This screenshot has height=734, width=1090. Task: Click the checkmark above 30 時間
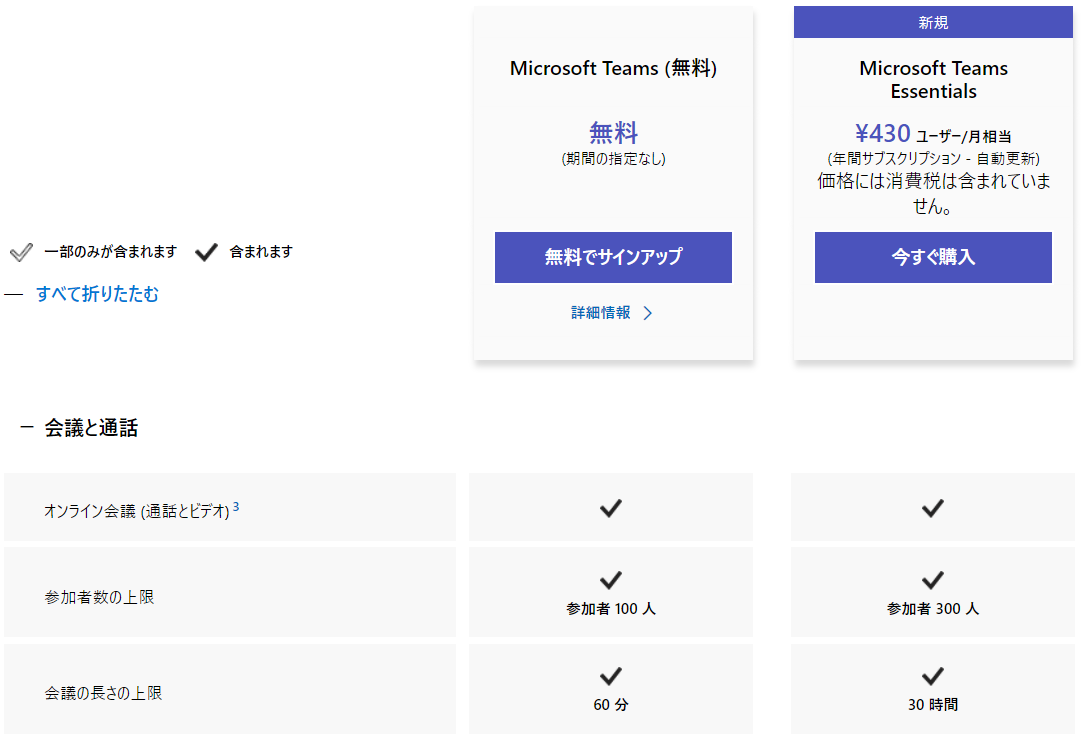pyautogui.click(x=933, y=676)
